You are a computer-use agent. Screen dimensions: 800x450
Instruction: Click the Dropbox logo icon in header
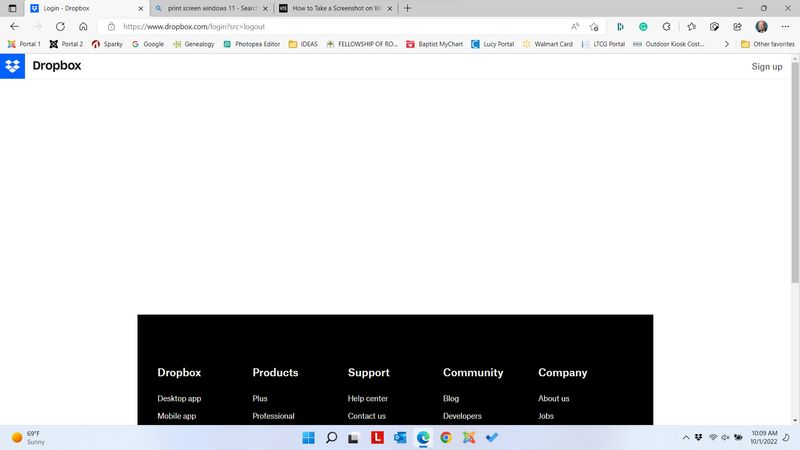tap(12, 66)
